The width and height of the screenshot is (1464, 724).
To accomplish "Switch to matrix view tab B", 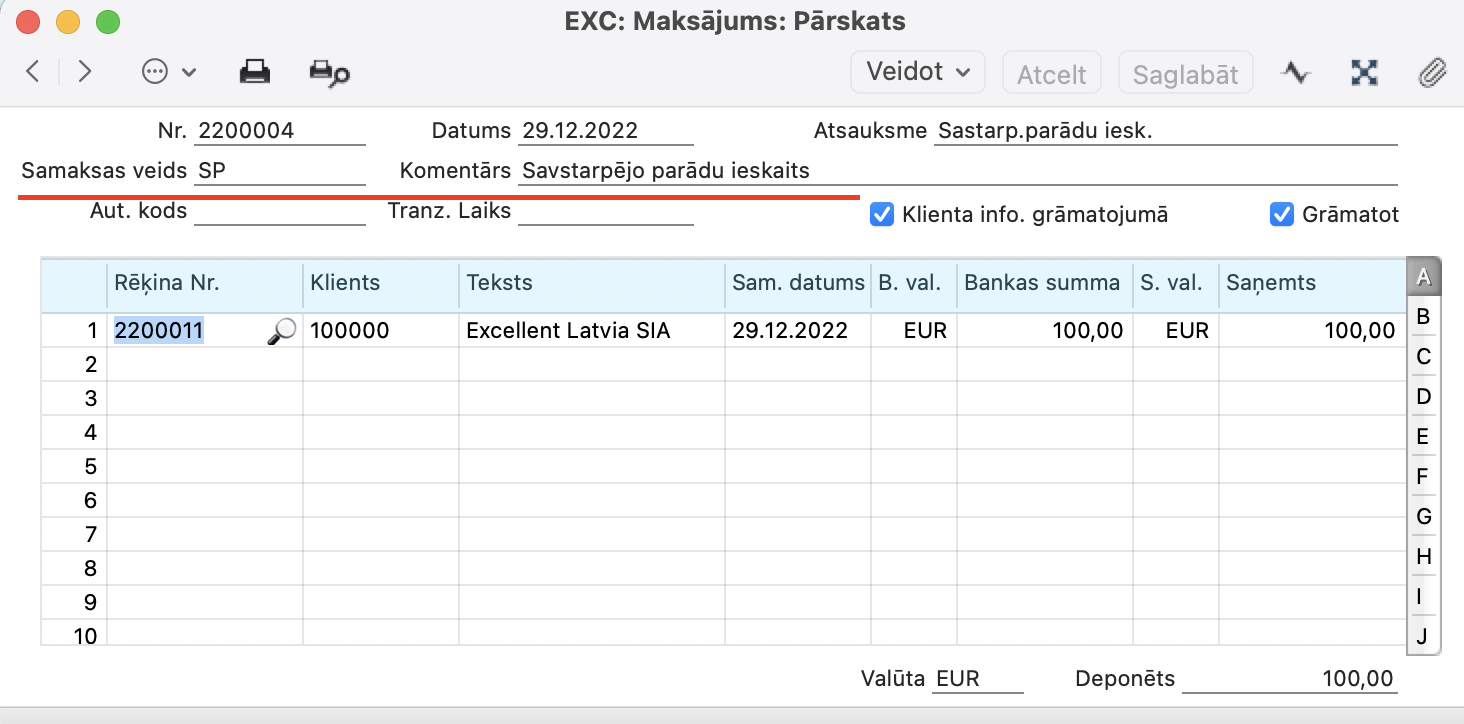I will (x=1423, y=317).
